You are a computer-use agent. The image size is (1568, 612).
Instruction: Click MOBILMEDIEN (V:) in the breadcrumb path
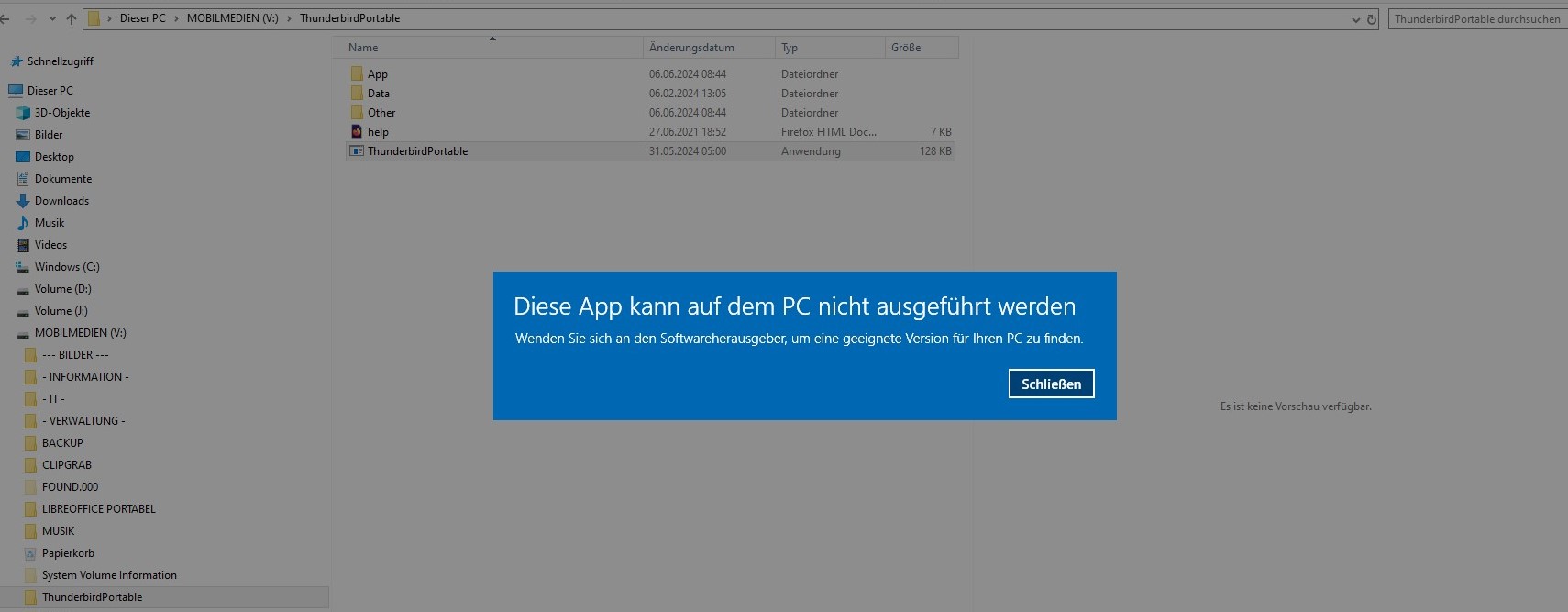pyautogui.click(x=233, y=18)
